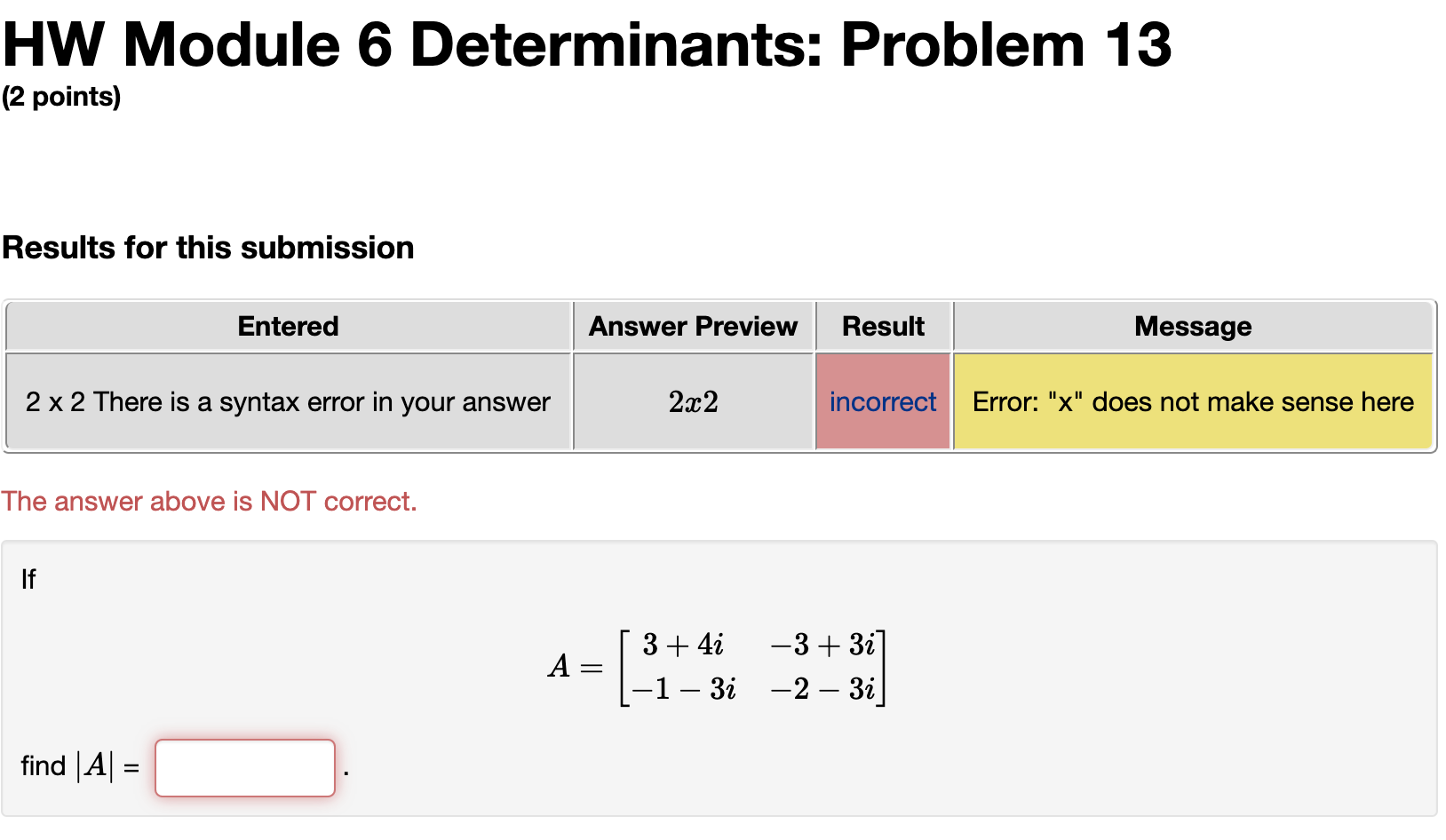Screen dimensions: 1446x840
Task: Click the "(2 points)" label
Action: click(x=62, y=96)
